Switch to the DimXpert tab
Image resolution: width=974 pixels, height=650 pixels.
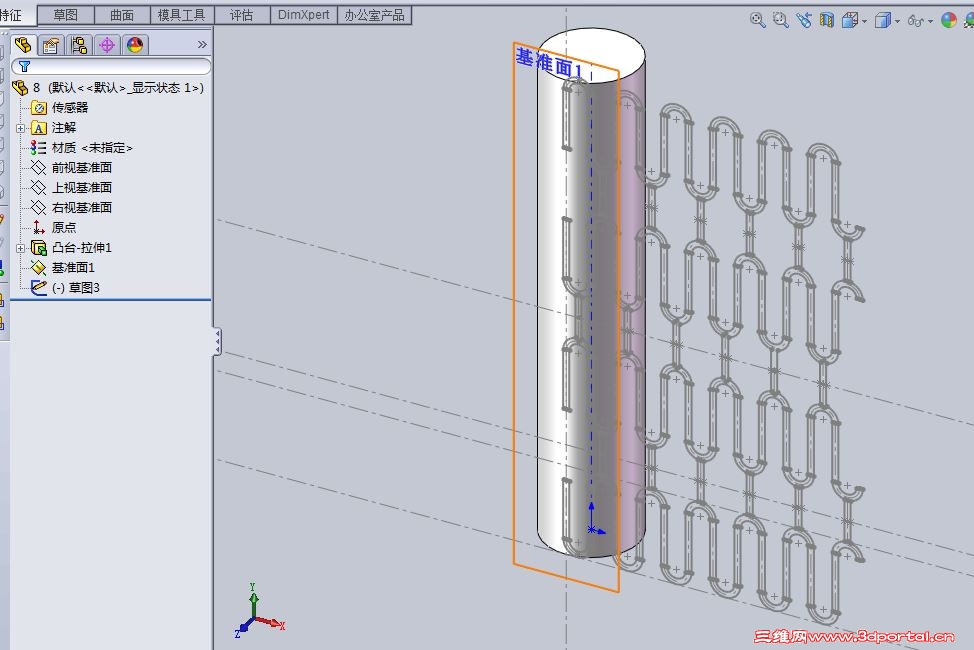pyautogui.click(x=304, y=15)
